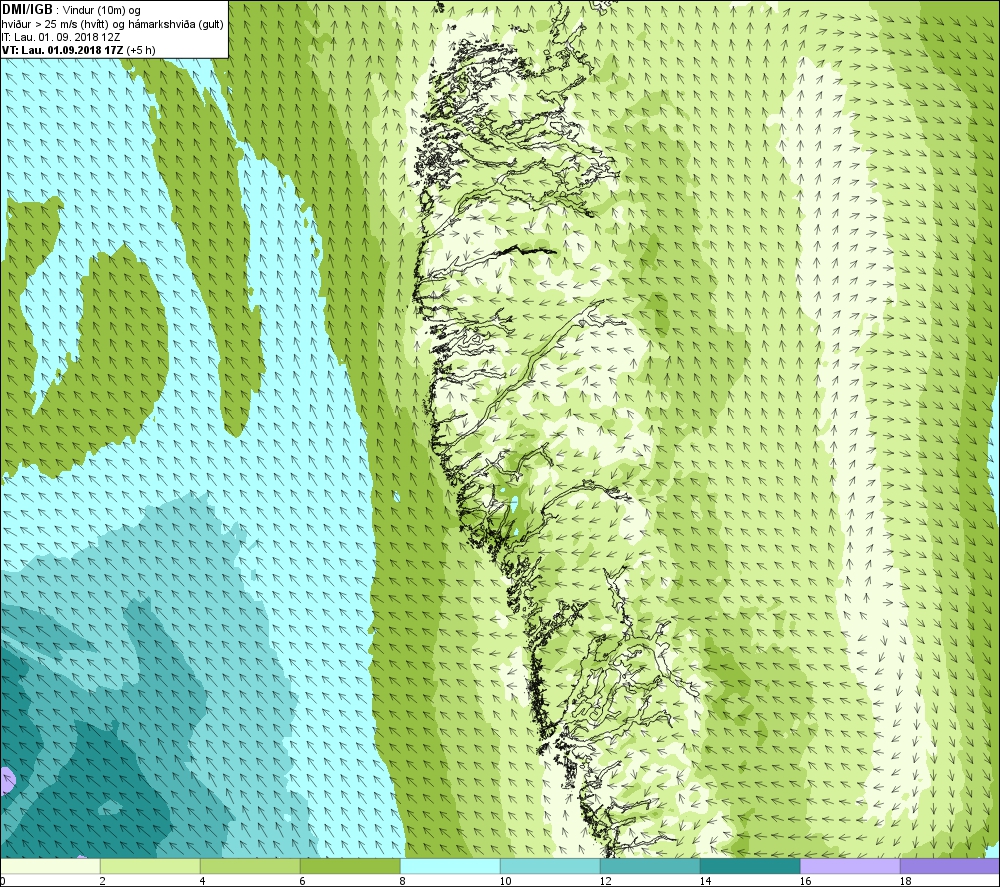Click the bold 'DMI/IGB' title text

click(27, 10)
